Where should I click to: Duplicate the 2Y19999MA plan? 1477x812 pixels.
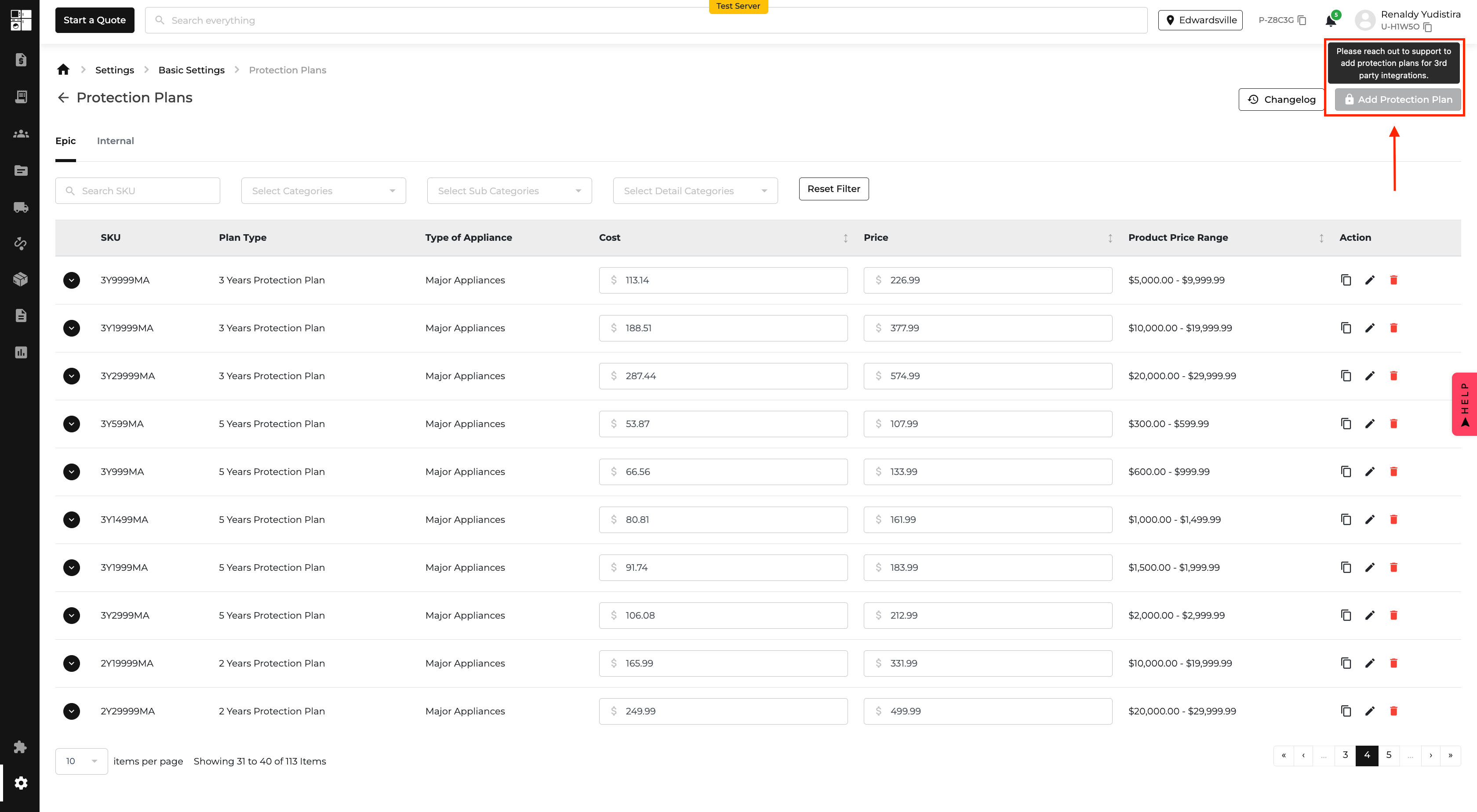(x=1346, y=663)
